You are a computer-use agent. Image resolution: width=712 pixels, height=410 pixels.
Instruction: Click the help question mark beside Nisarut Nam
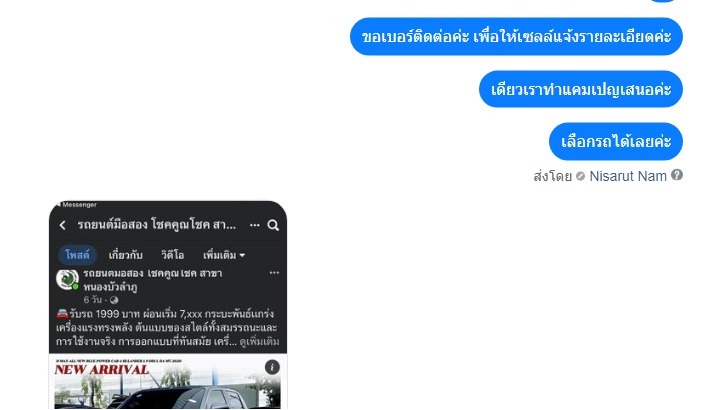click(x=677, y=175)
